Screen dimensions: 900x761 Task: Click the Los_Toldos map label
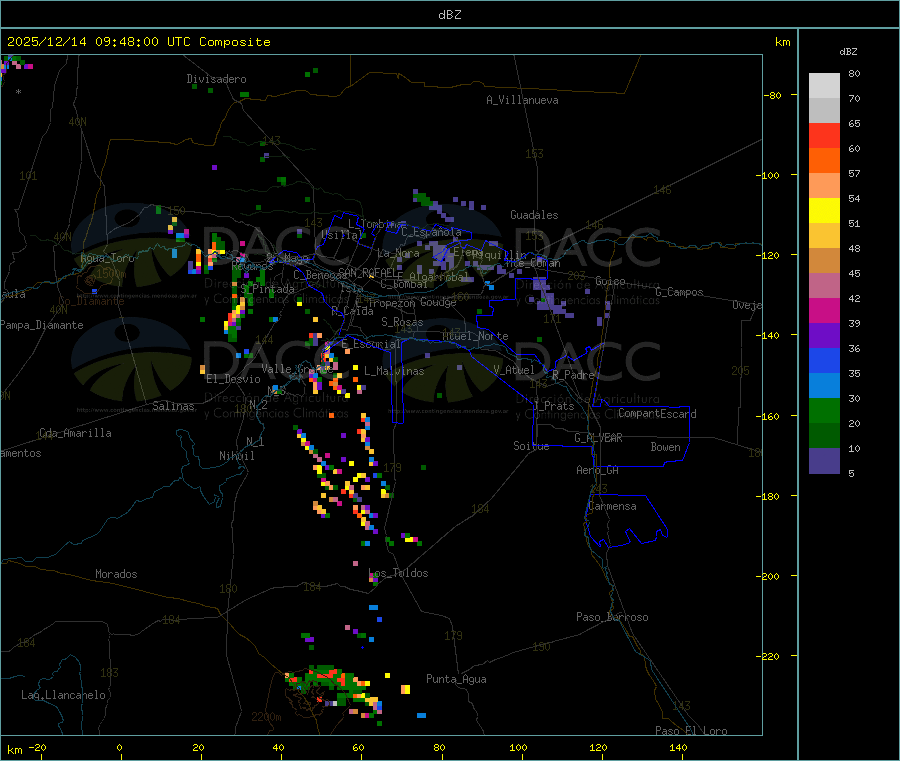398,573
